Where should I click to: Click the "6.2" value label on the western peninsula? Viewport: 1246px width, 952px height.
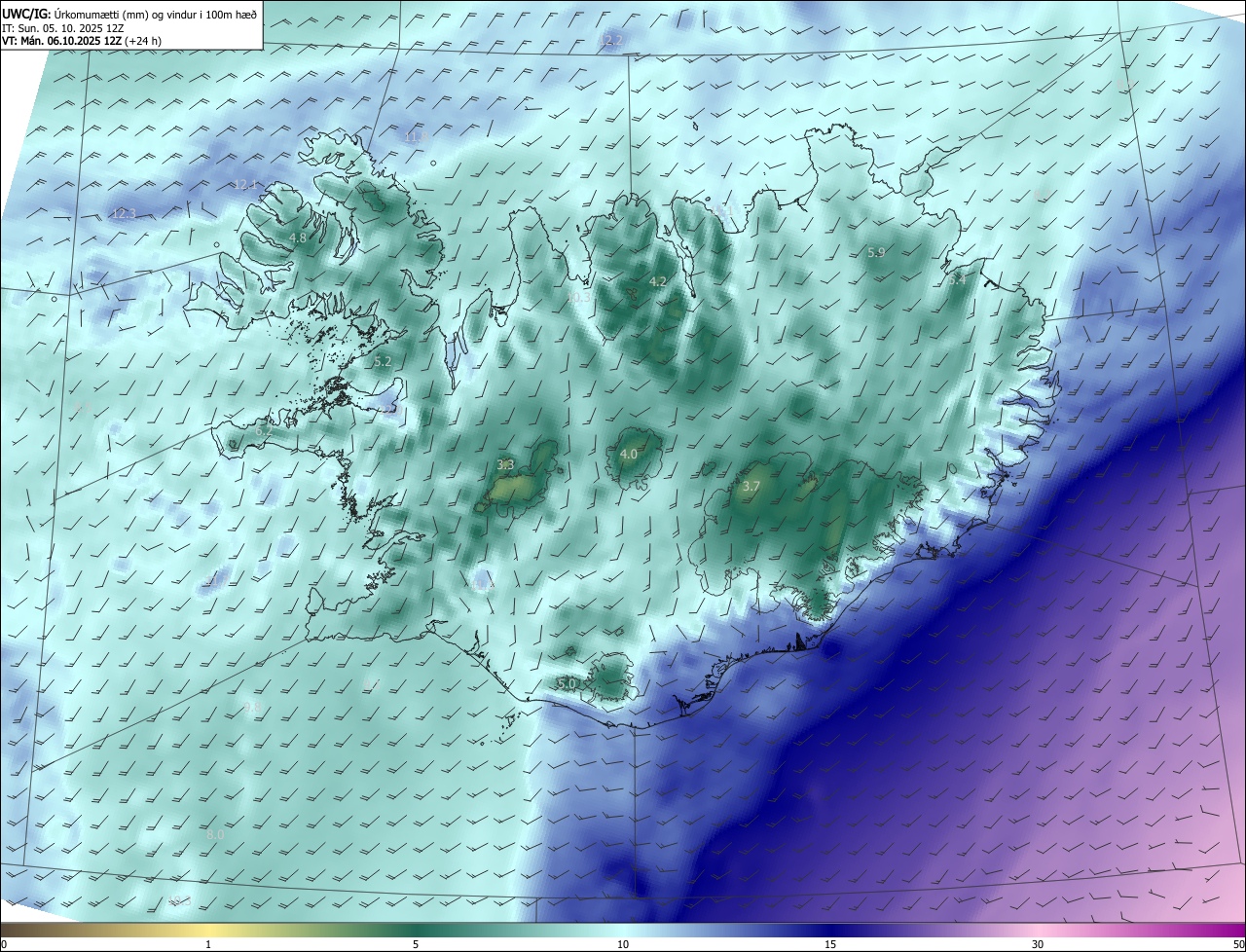point(264,430)
